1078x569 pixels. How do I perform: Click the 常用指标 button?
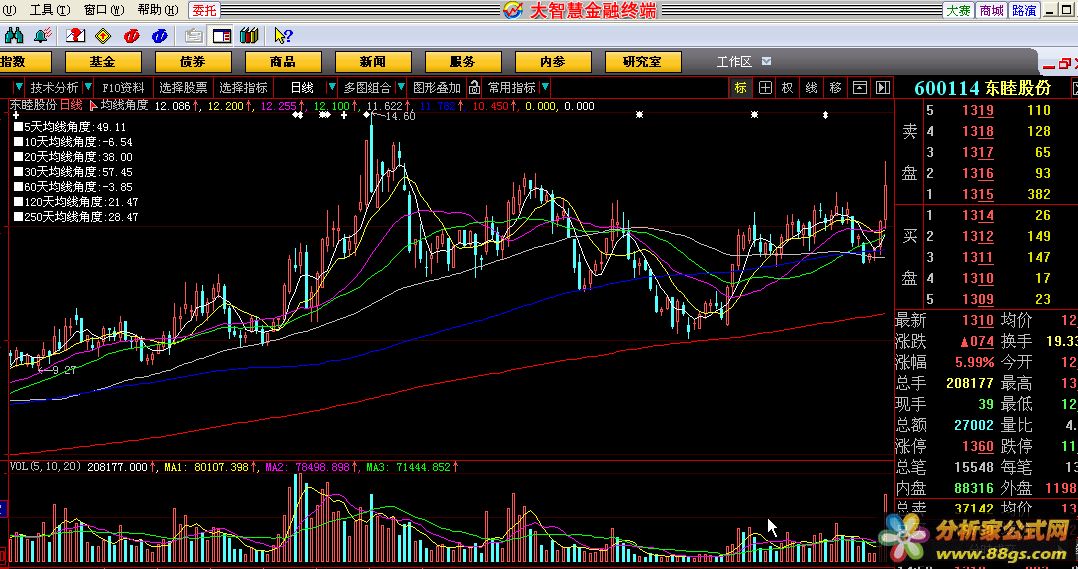512,87
